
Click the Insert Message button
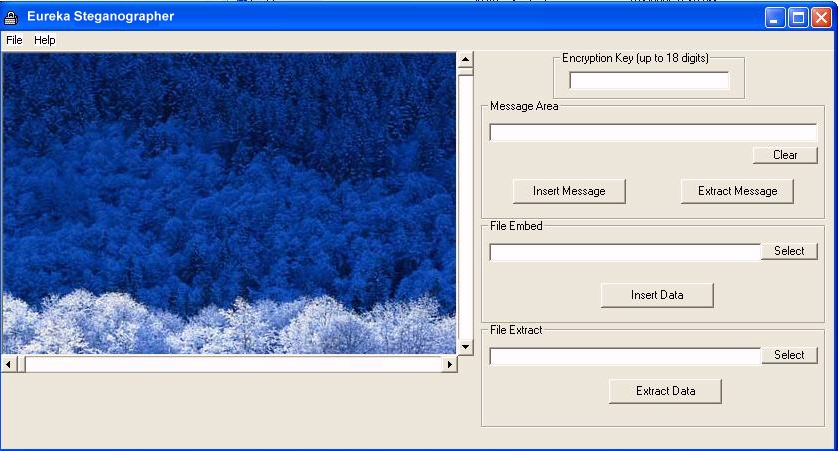[x=569, y=191]
